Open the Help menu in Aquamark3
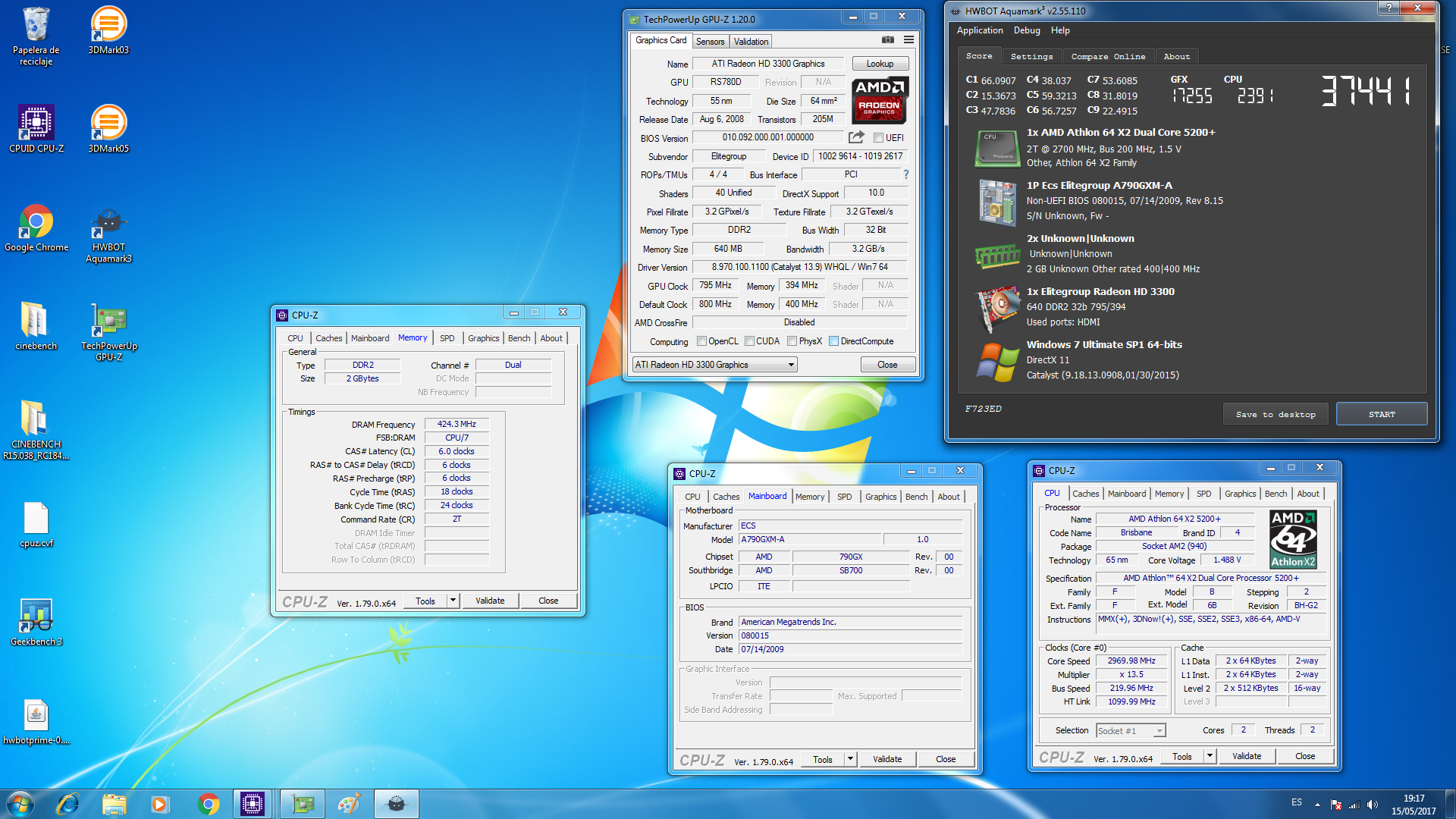Screen dimensions: 1456x819 tap(1060, 30)
